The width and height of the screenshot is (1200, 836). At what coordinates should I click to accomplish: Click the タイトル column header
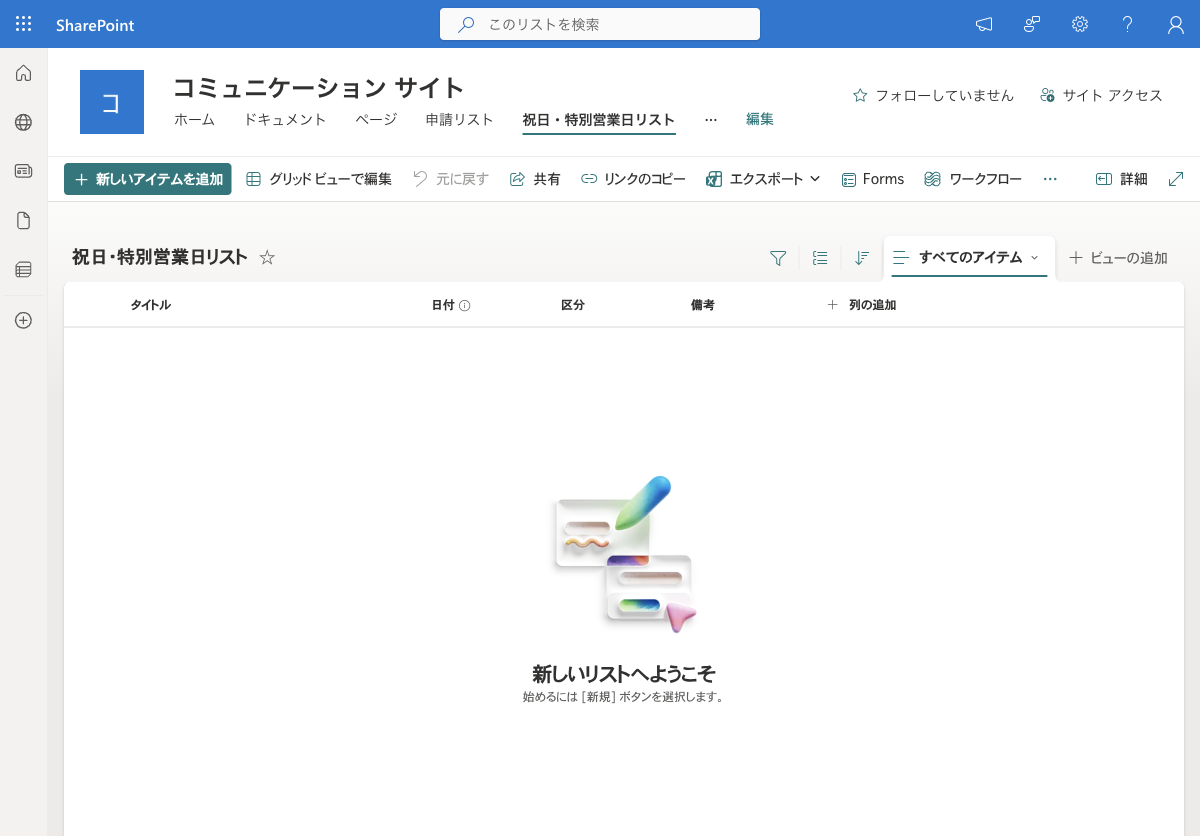151,305
